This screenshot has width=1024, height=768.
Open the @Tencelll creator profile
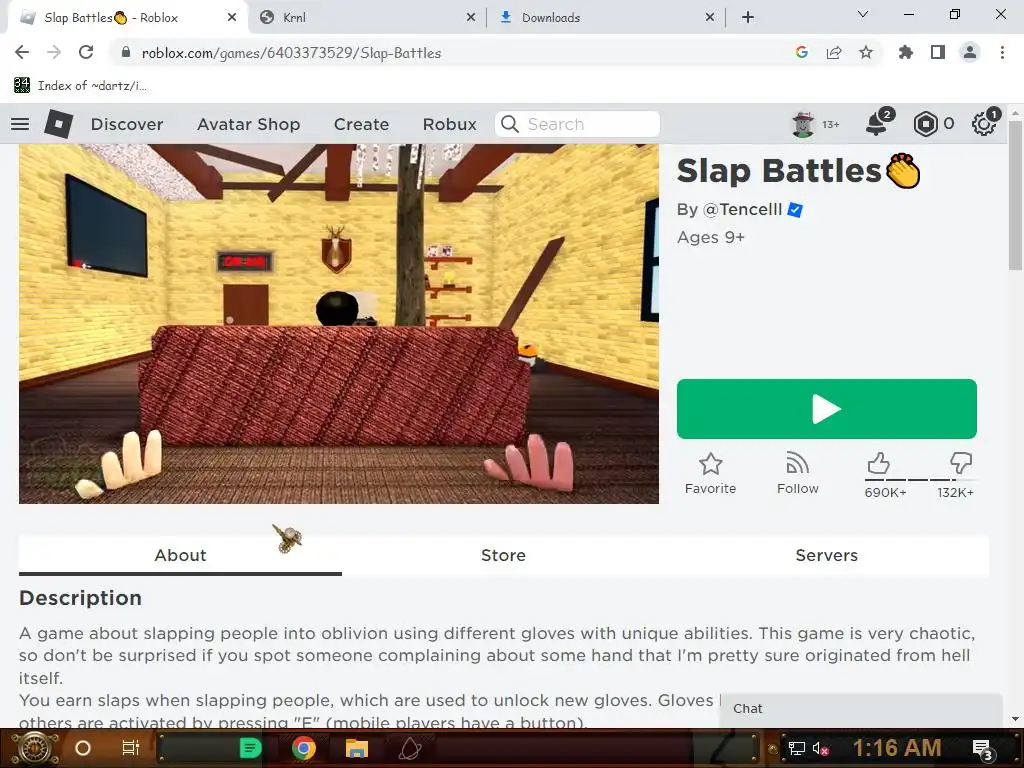742,210
